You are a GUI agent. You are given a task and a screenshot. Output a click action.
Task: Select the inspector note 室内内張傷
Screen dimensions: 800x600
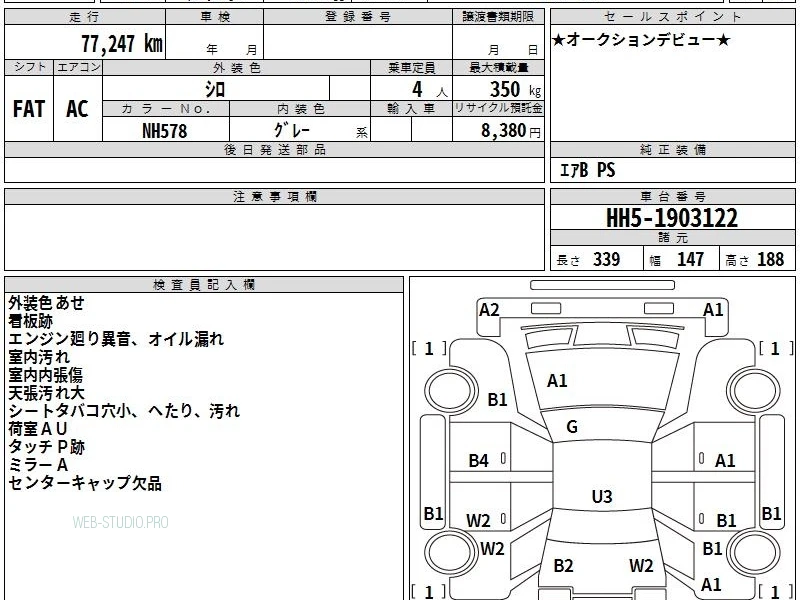pyautogui.click(x=45, y=375)
